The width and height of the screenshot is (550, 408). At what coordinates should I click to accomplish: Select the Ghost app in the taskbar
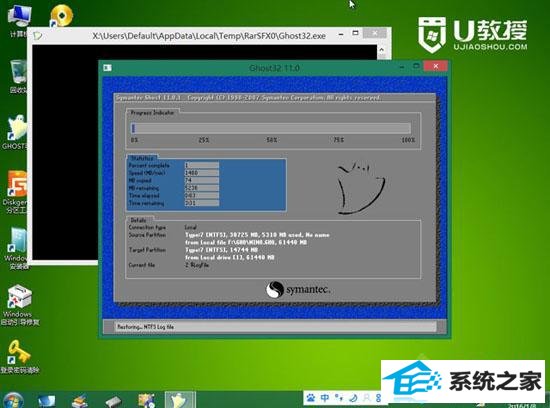(181, 400)
